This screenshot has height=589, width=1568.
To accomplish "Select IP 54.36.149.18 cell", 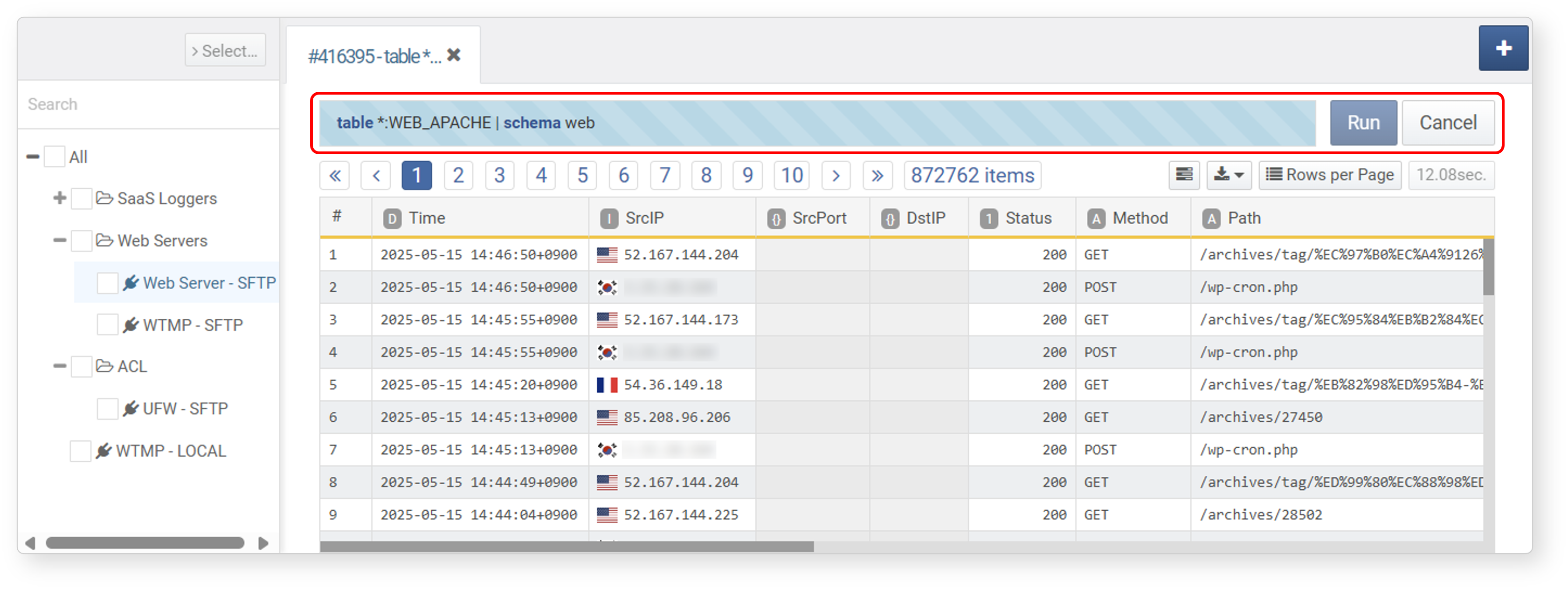I will click(x=673, y=385).
